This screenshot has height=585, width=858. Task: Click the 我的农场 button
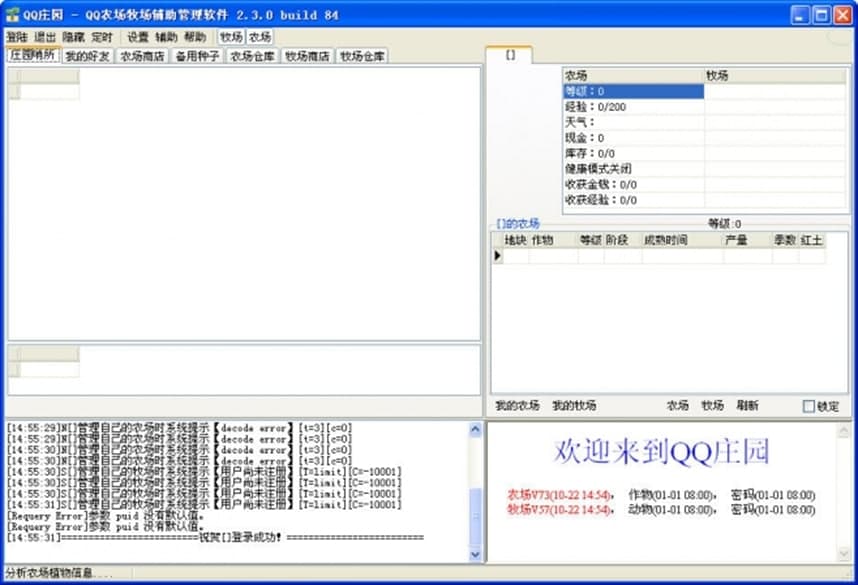[x=516, y=405]
